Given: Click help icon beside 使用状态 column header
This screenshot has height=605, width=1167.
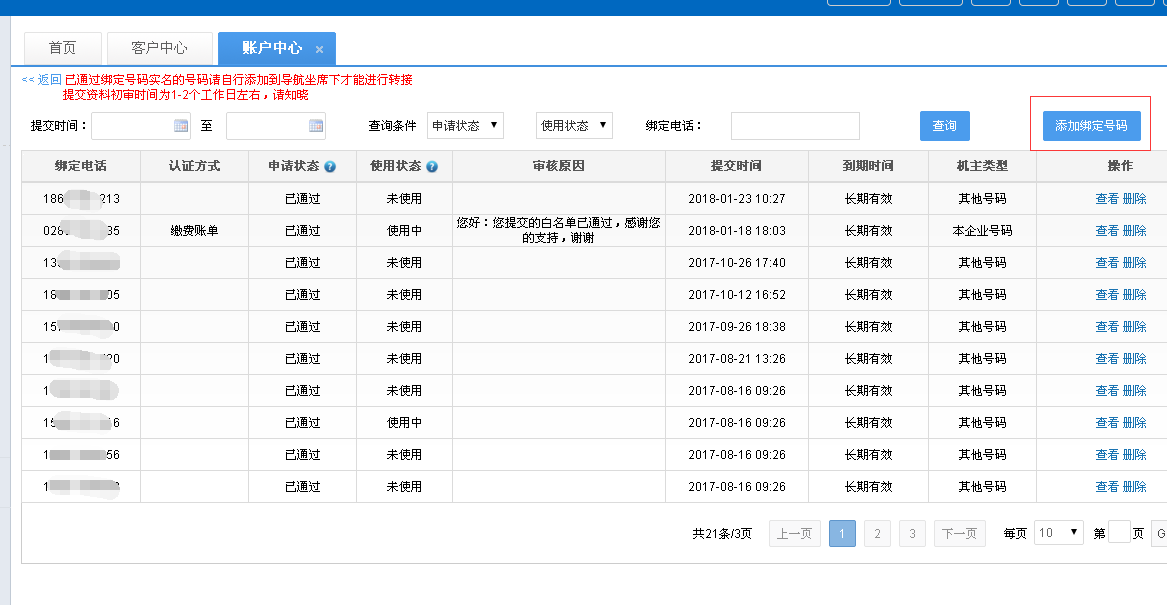Looking at the screenshot, I should [432, 167].
